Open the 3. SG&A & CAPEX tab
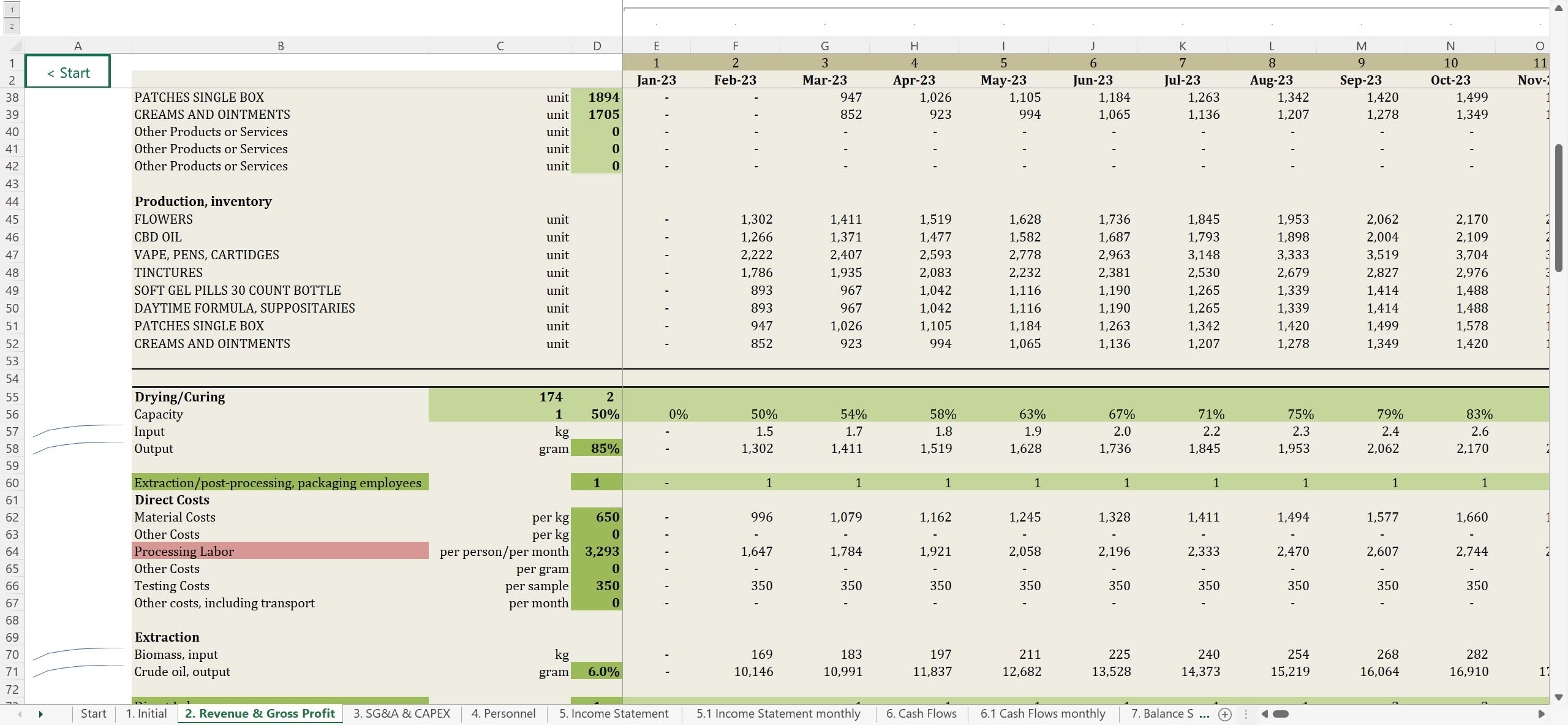This screenshot has height=725, width=1568. point(401,713)
